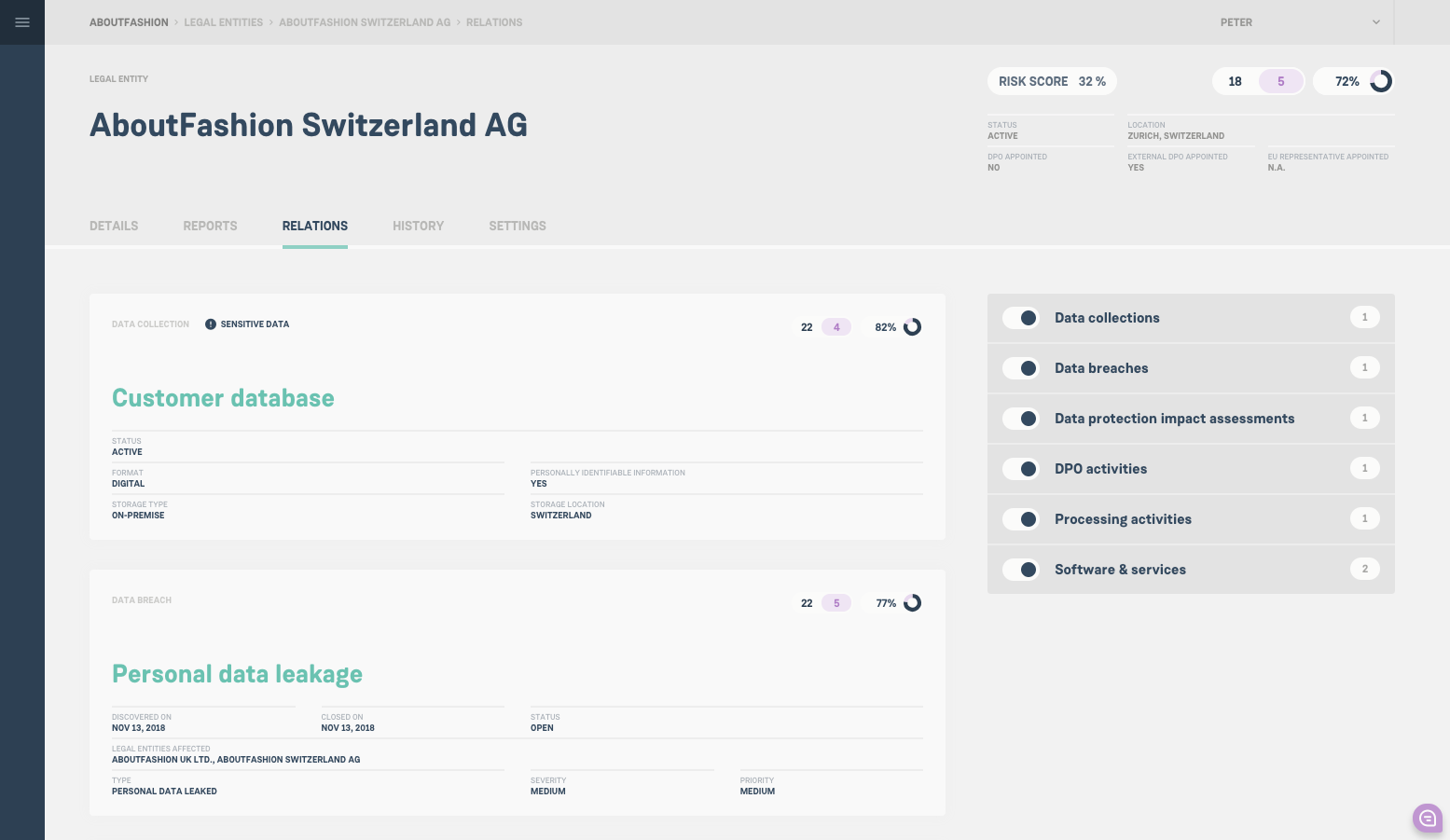The image size is (1450, 840).
Task: Click the sensitive data exclamation icon
Action: (x=211, y=324)
